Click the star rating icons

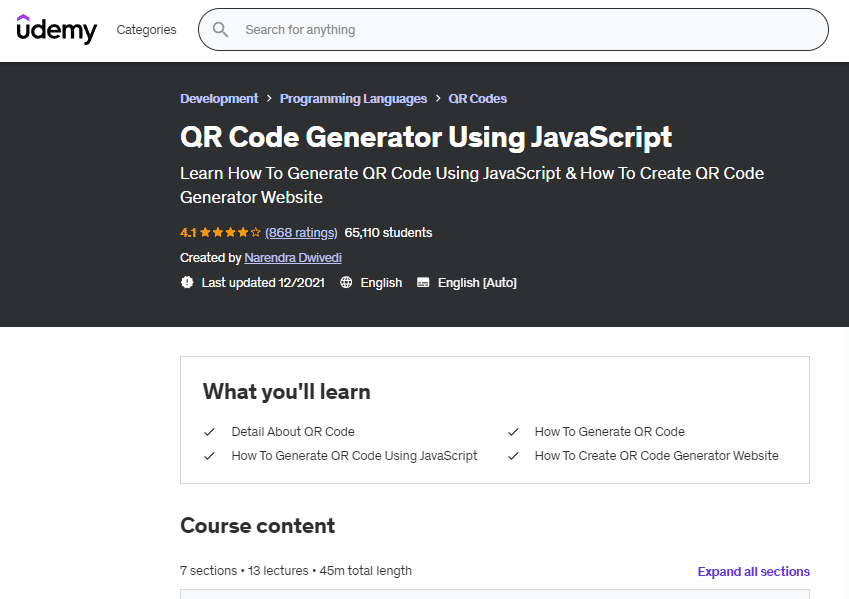pos(230,233)
